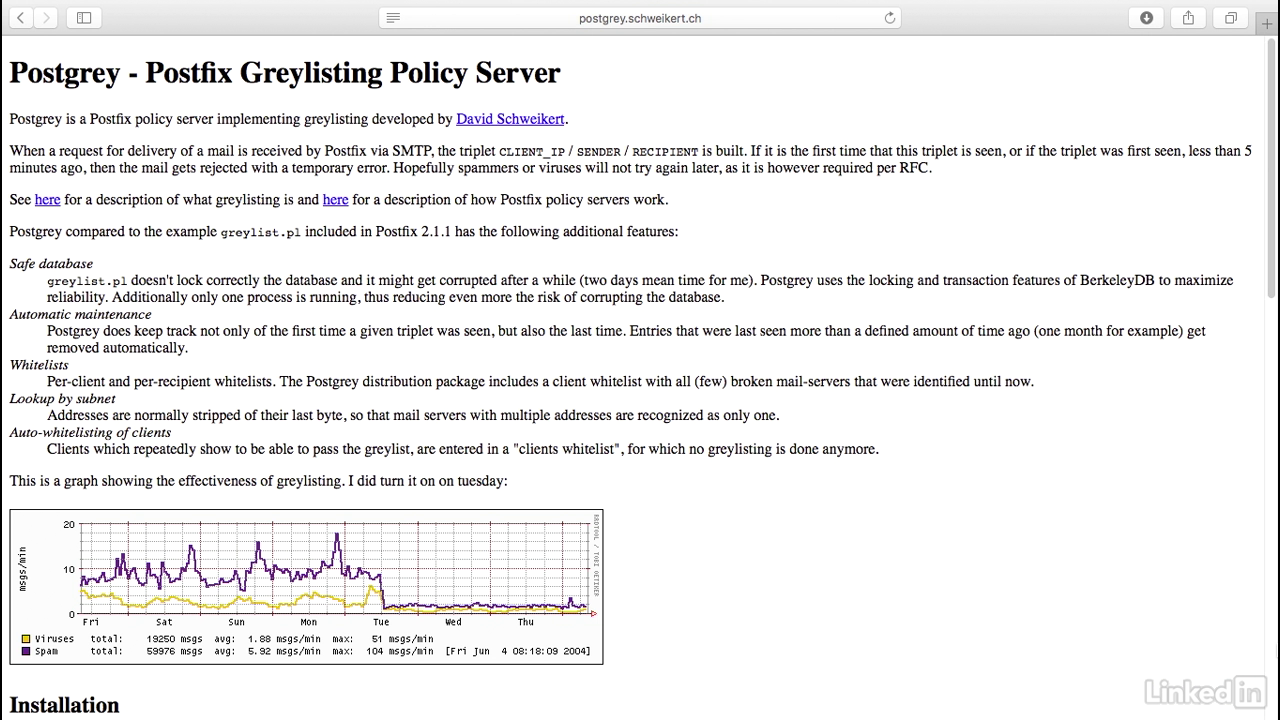Image resolution: width=1280 pixels, height=720 pixels.
Task: Click the Postgrey page title heading
Action: click(284, 73)
